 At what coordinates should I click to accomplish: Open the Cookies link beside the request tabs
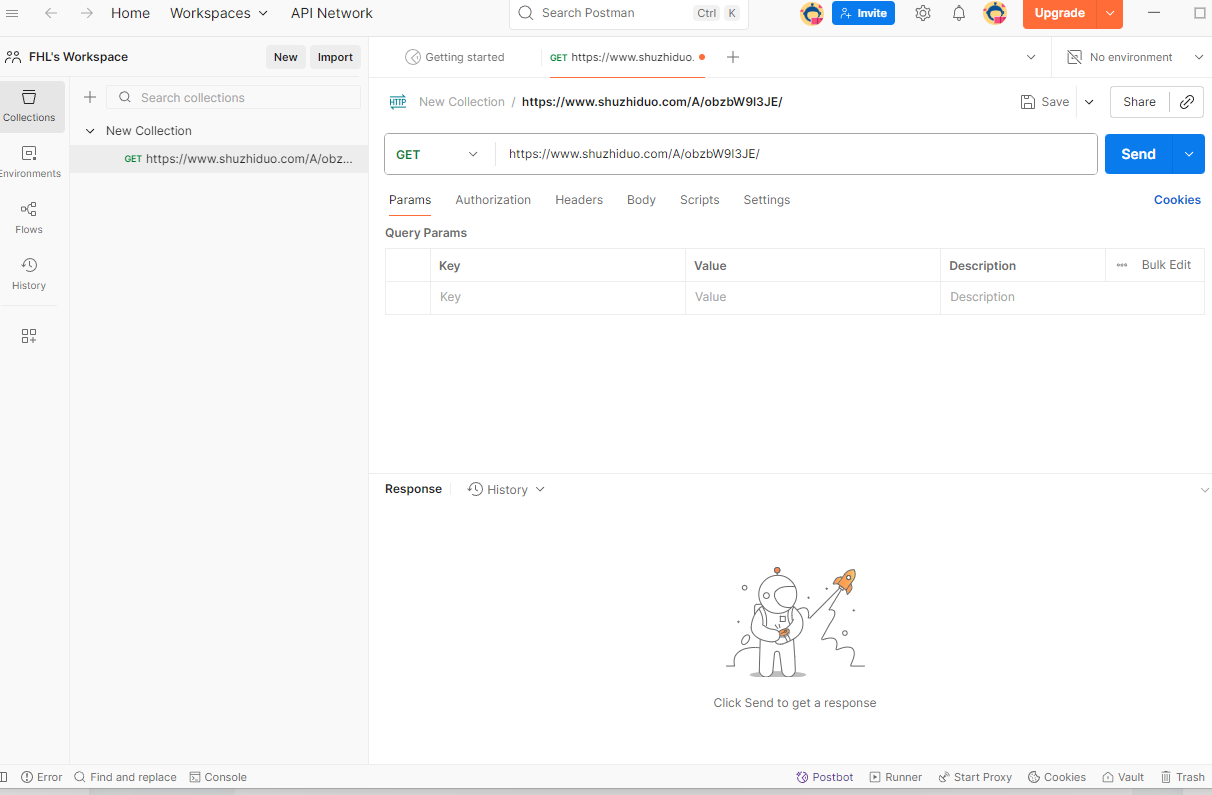coord(1177,200)
